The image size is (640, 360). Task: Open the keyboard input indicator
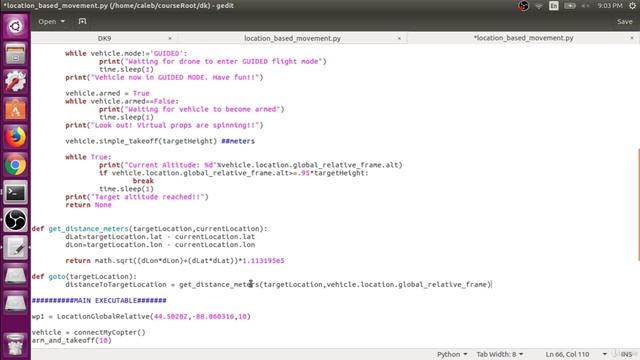[554, 6]
